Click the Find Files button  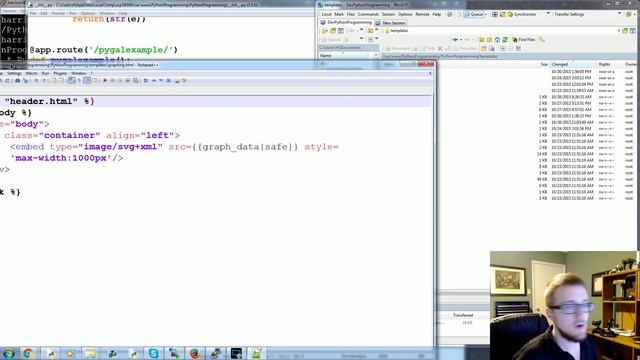(x=523, y=40)
